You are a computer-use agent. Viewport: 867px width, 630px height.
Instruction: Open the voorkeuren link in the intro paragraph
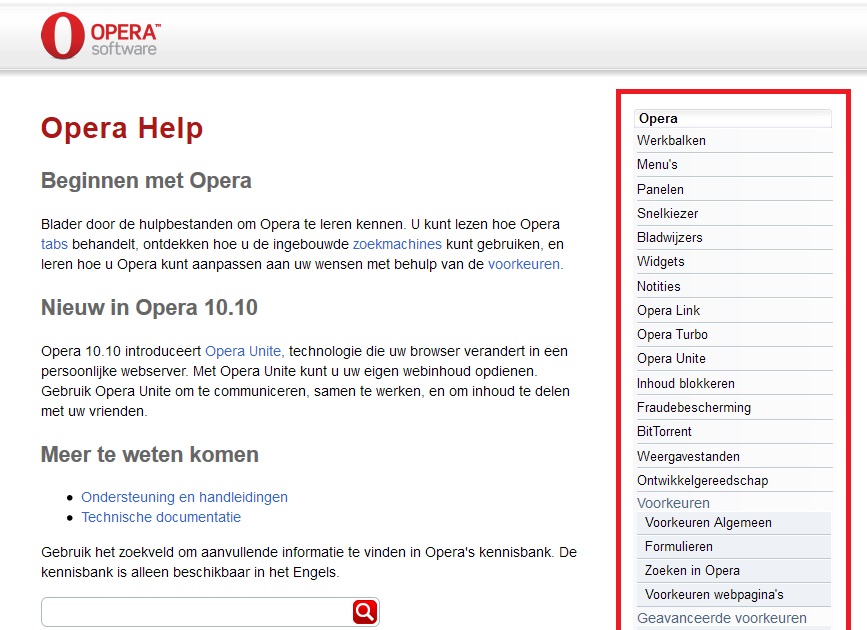524,264
